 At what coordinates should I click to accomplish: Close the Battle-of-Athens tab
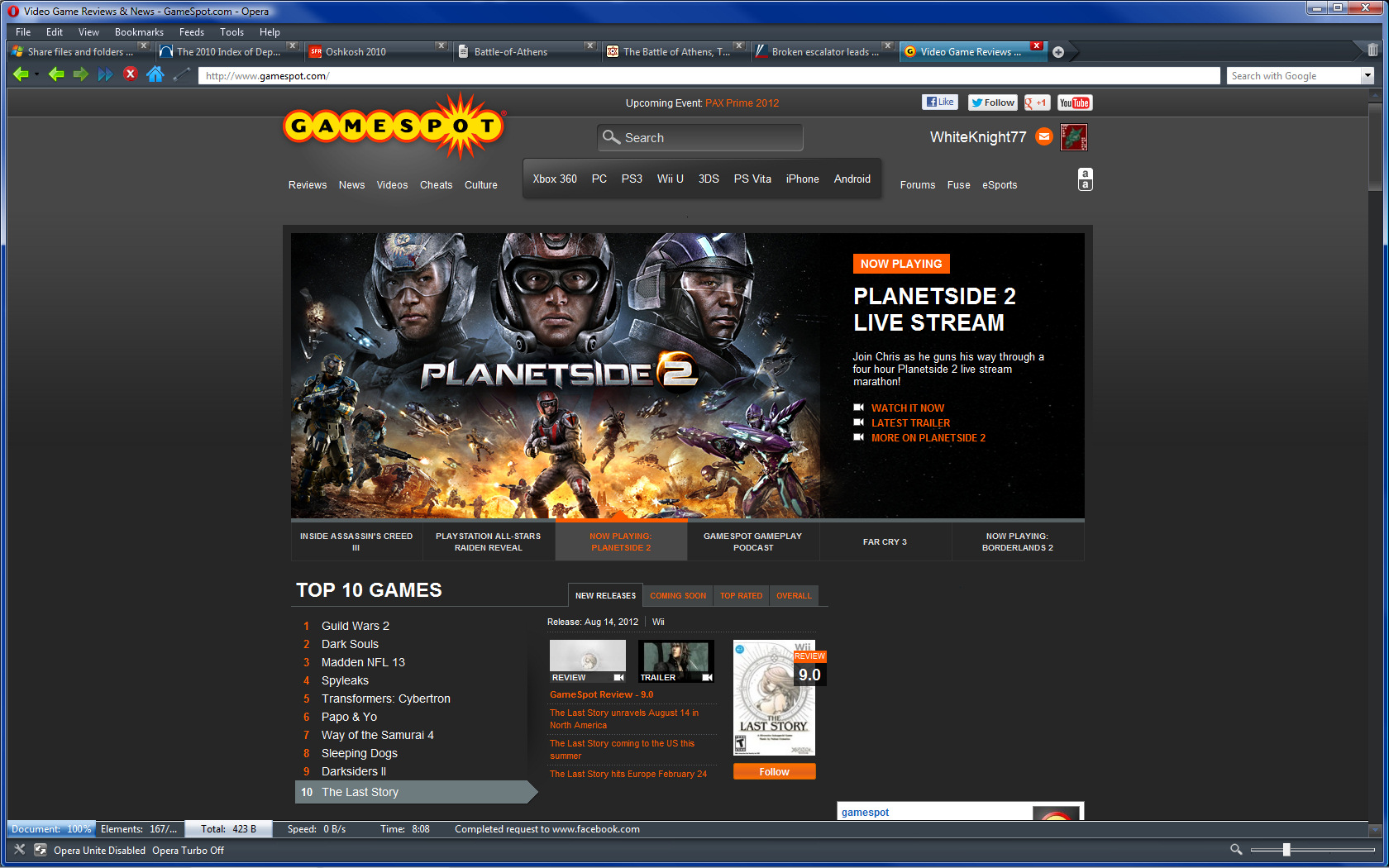[589, 45]
